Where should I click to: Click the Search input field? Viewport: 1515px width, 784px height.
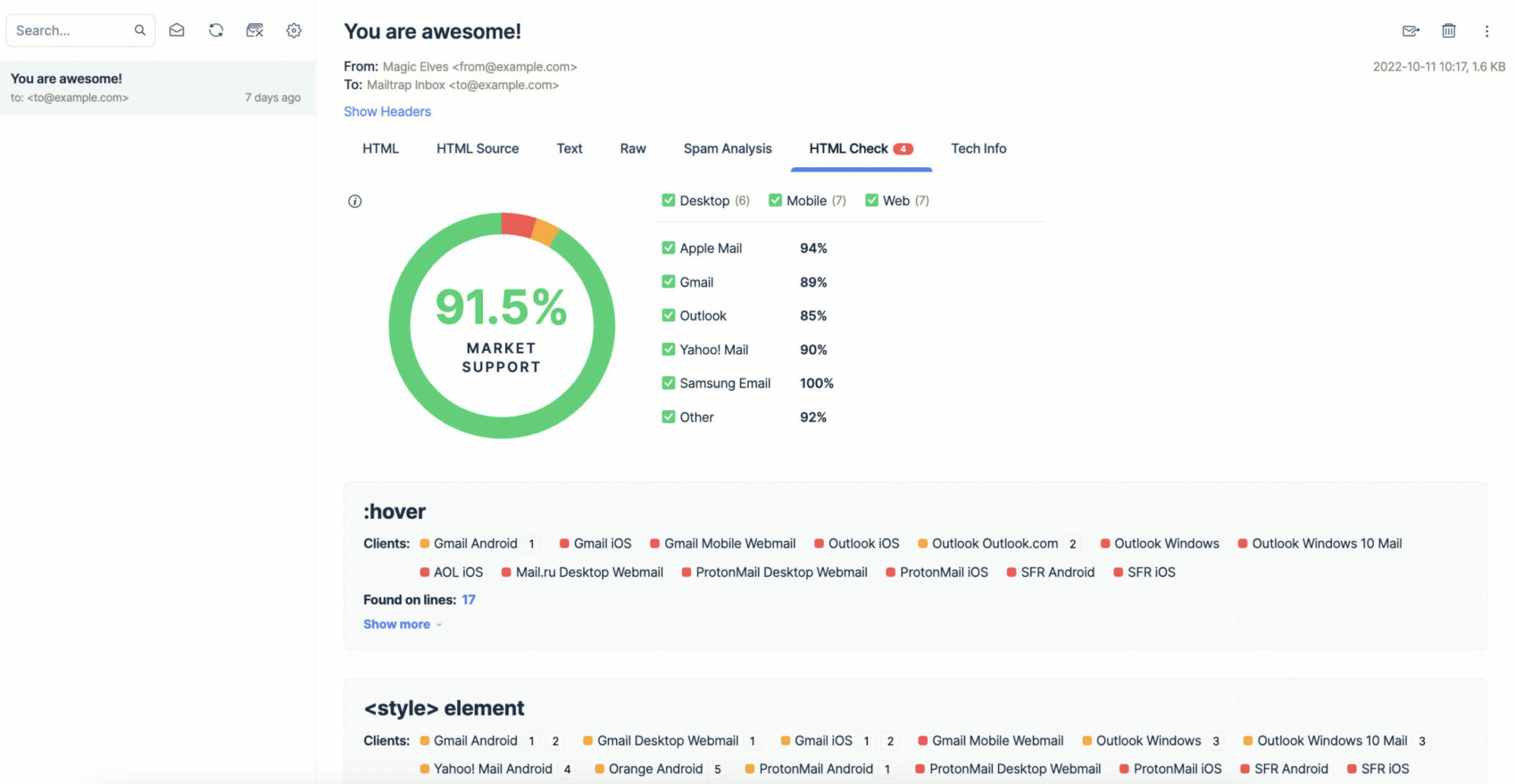pos(73,30)
